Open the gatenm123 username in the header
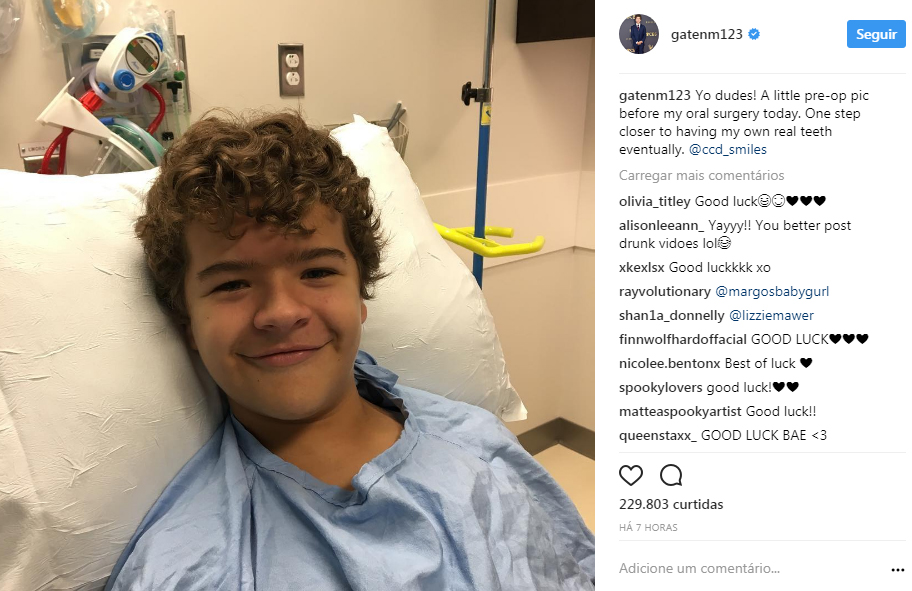This screenshot has width=912, height=591. tap(706, 34)
